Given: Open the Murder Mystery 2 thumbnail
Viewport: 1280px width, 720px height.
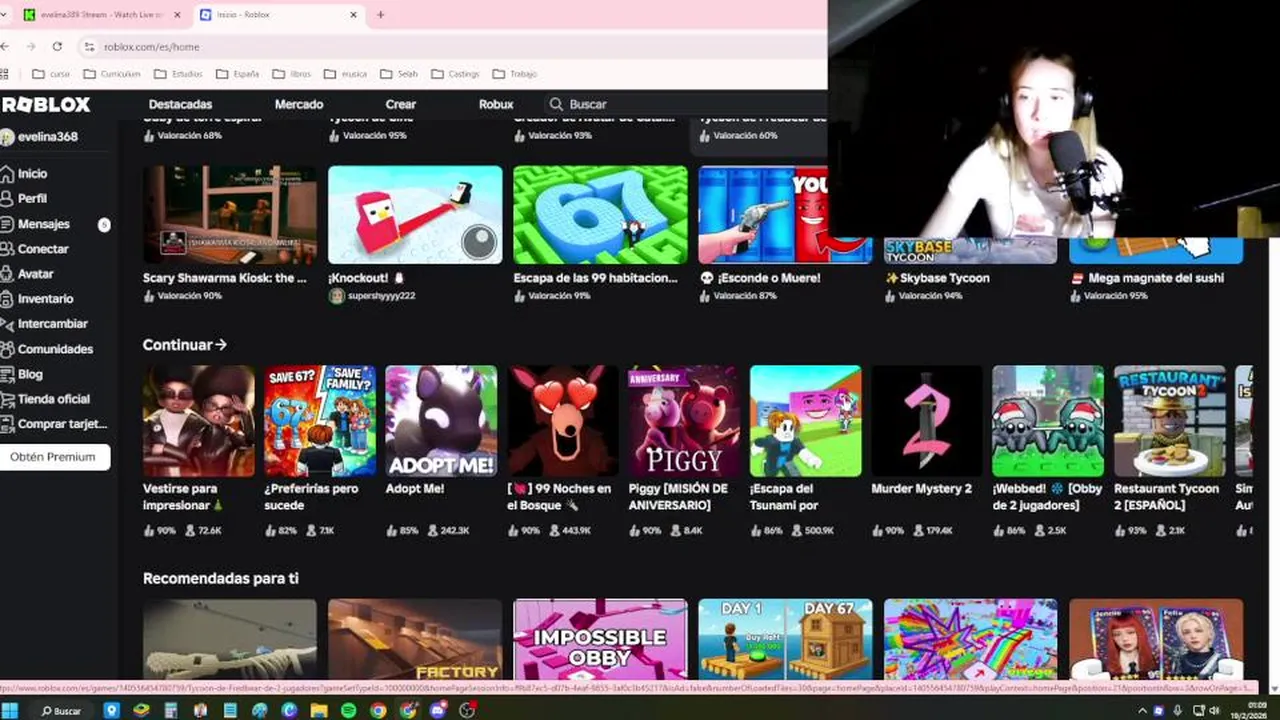Looking at the screenshot, I should point(927,420).
